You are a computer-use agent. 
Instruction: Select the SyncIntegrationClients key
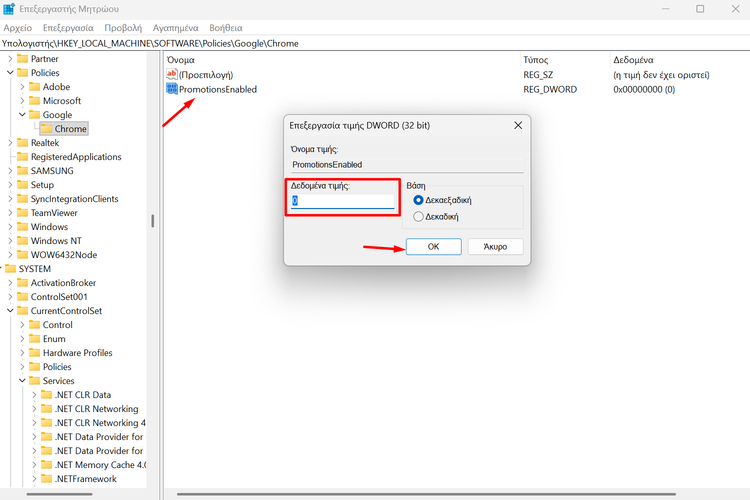tap(74, 199)
